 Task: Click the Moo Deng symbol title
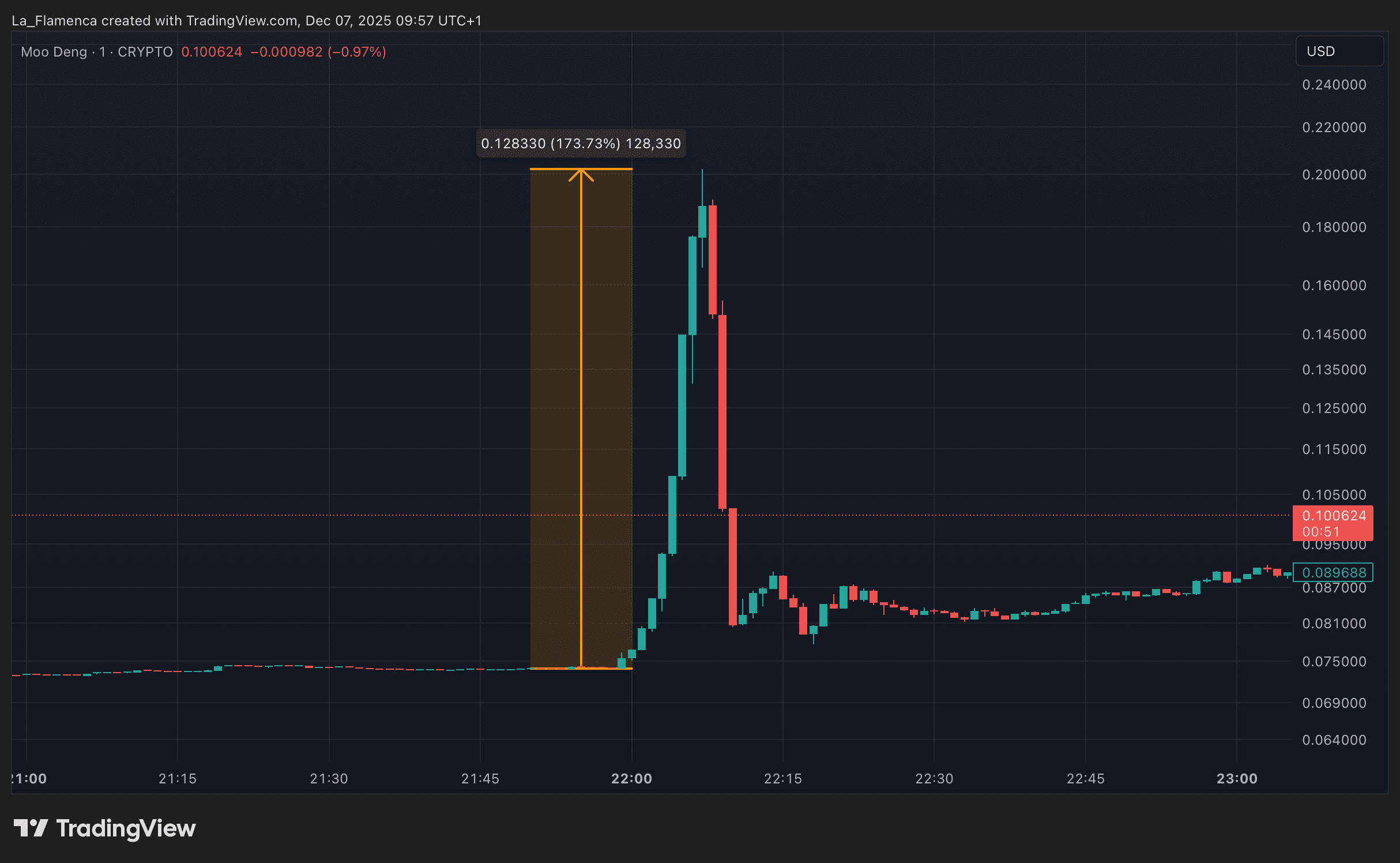point(54,52)
